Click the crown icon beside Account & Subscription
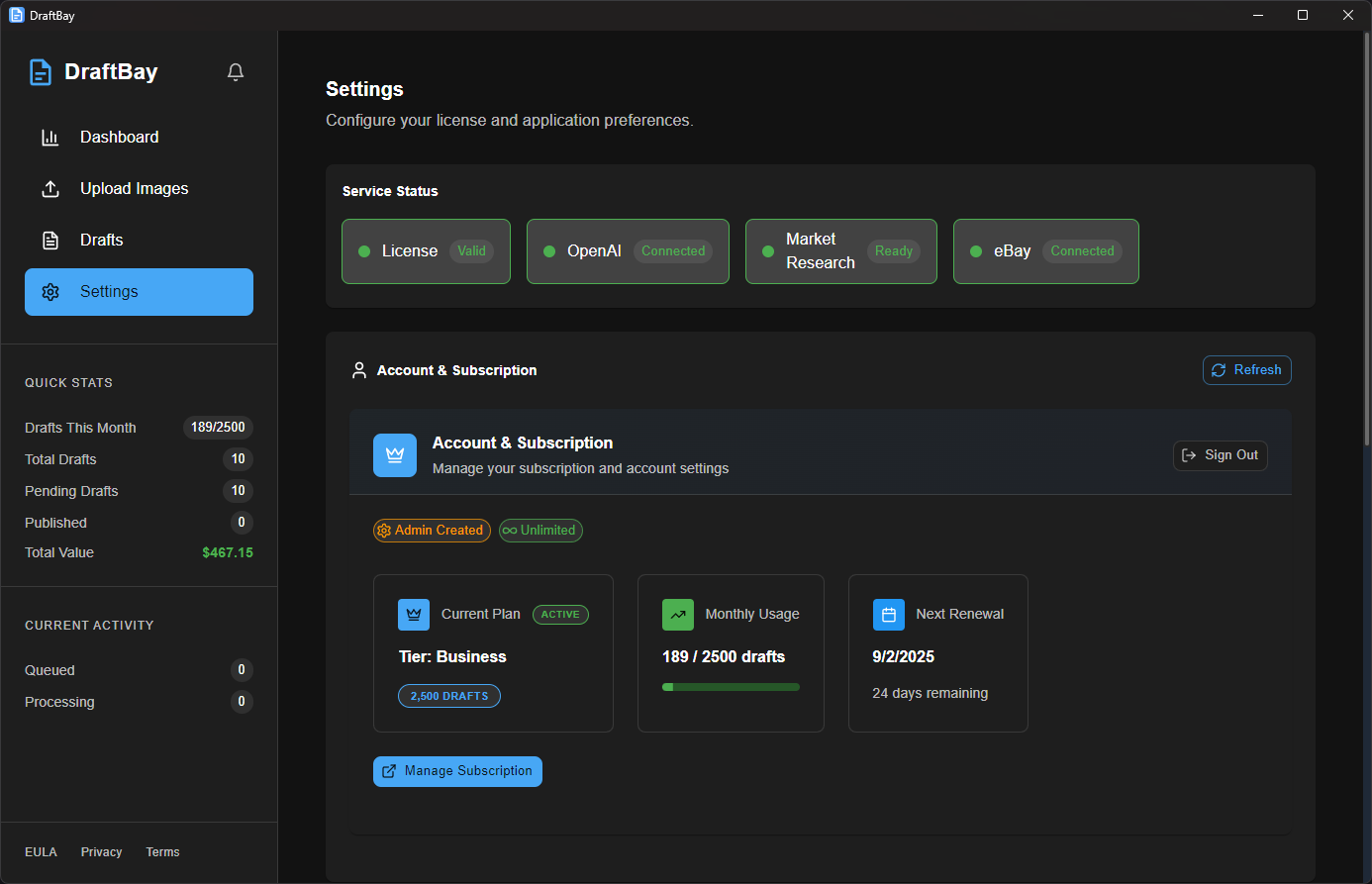This screenshot has height=884, width=1372. point(395,455)
